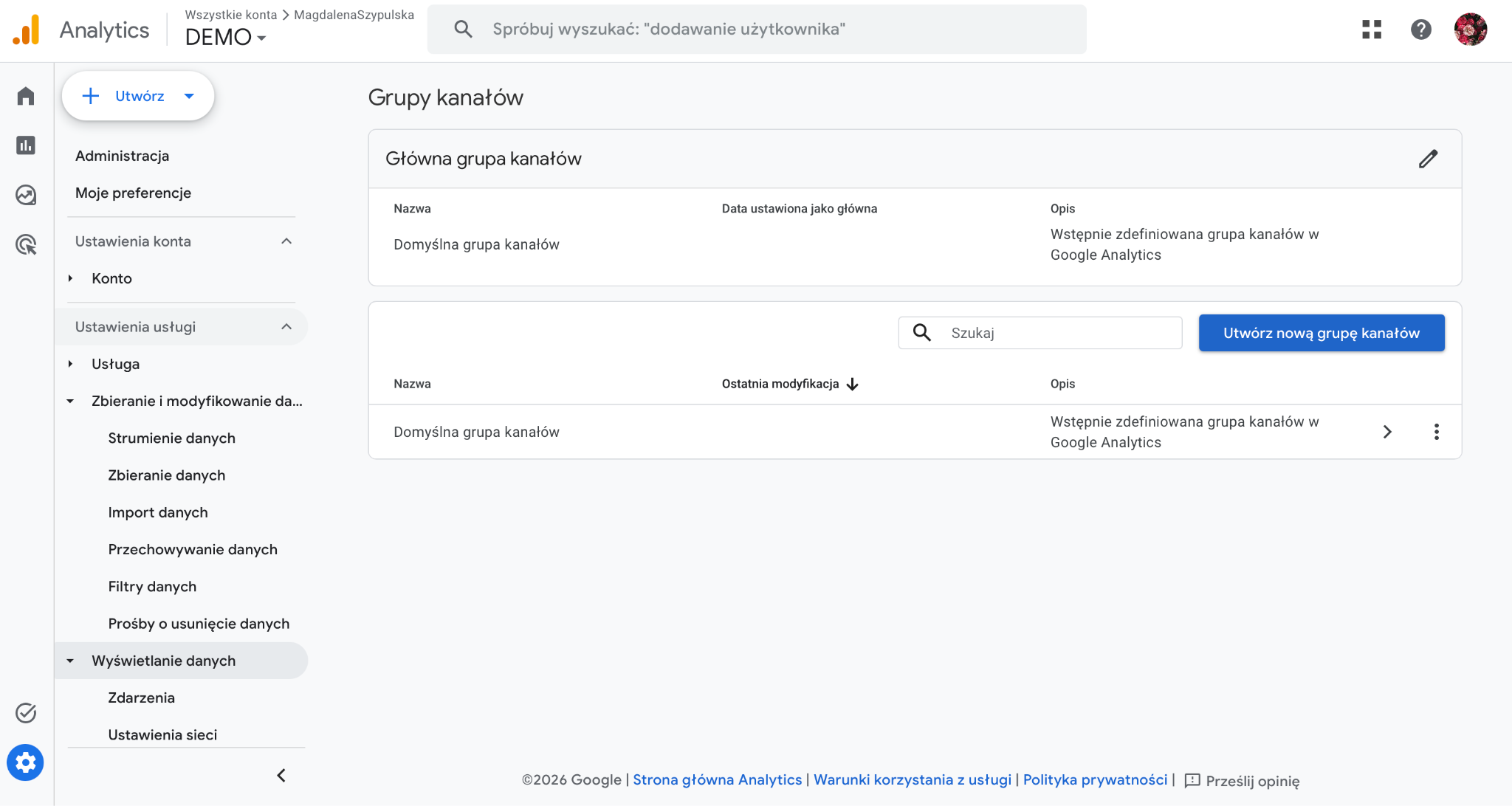Select Zdarzenia under Wyświetlanie danych
Screen dimensions: 1512x806
[142, 697]
